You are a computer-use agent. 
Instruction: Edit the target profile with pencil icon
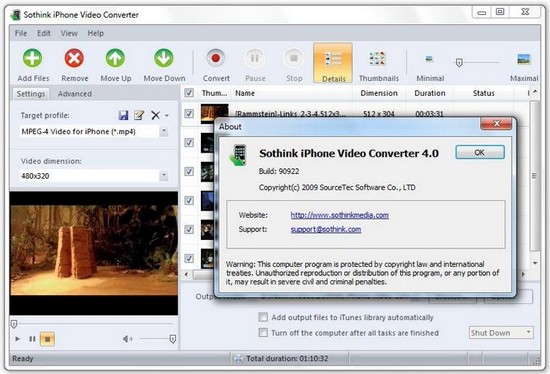tap(139, 115)
